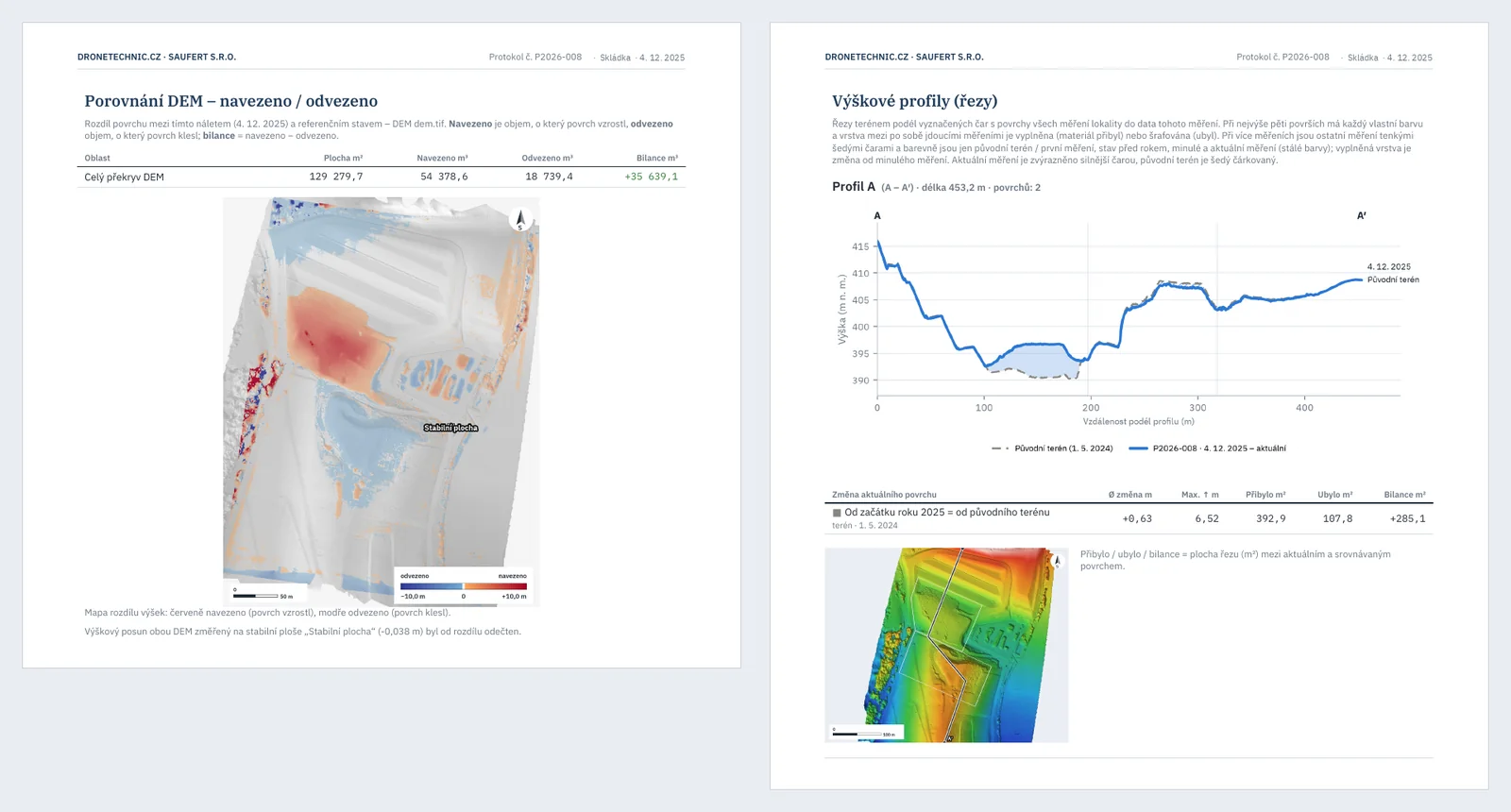Click the 'Porovnání DEM – navezeno / odvezeno' heading

[231, 101]
